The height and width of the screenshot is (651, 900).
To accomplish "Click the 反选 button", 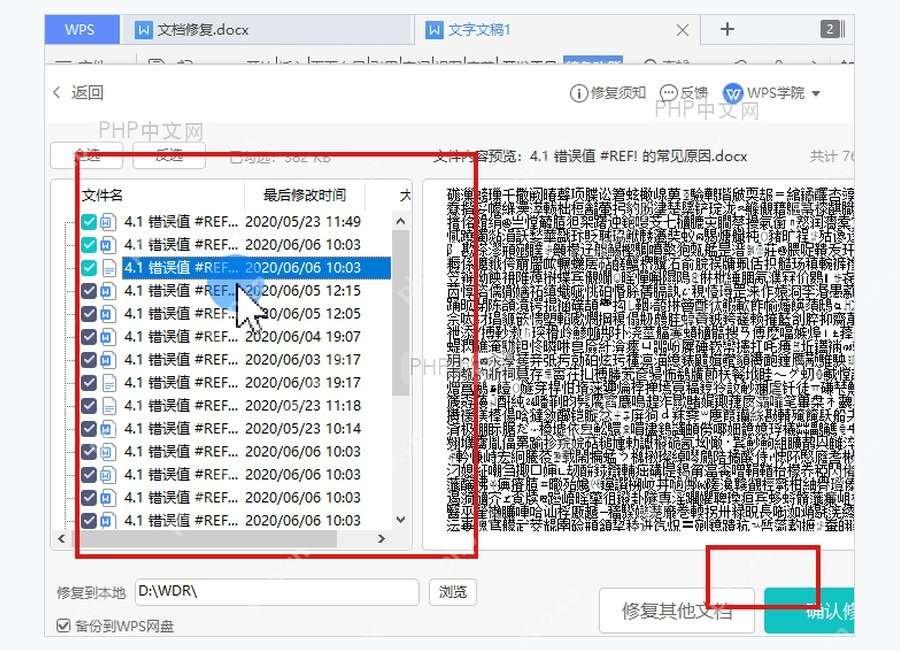I will [169, 154].
